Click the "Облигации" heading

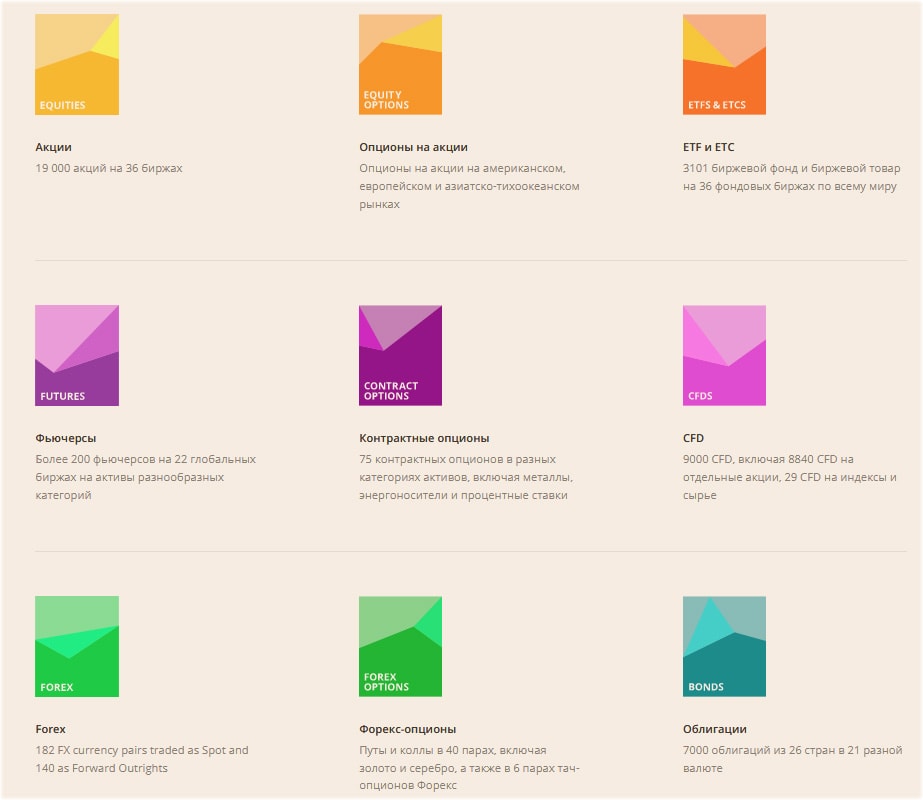click(x=714, y=729)
